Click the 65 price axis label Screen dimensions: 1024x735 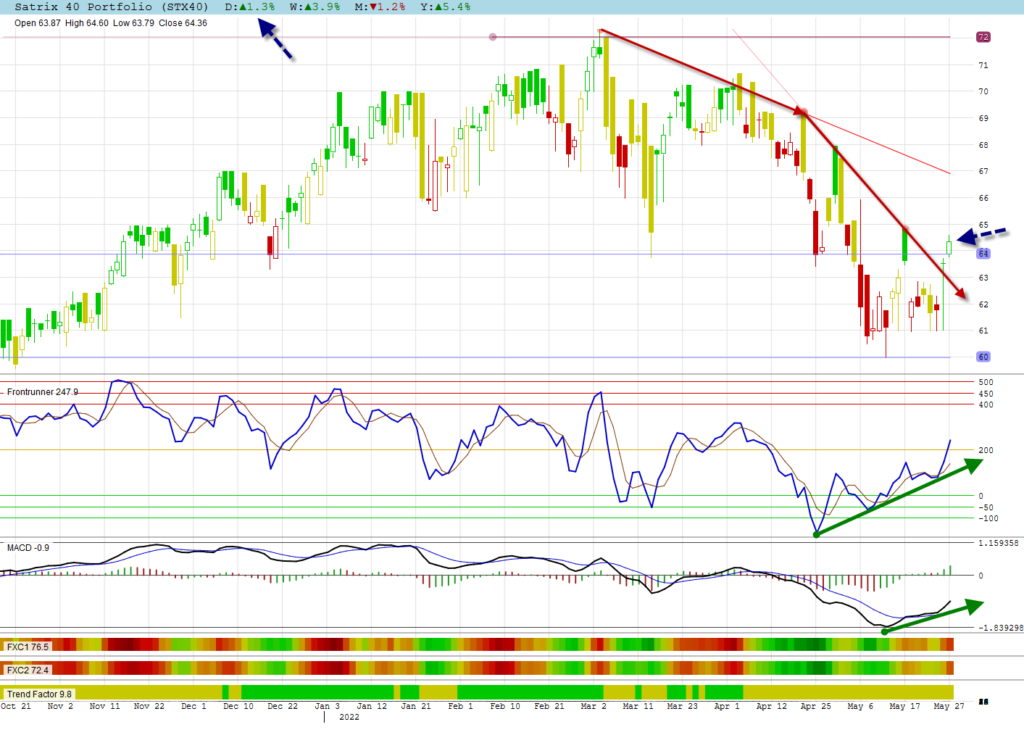coord(984,225)
